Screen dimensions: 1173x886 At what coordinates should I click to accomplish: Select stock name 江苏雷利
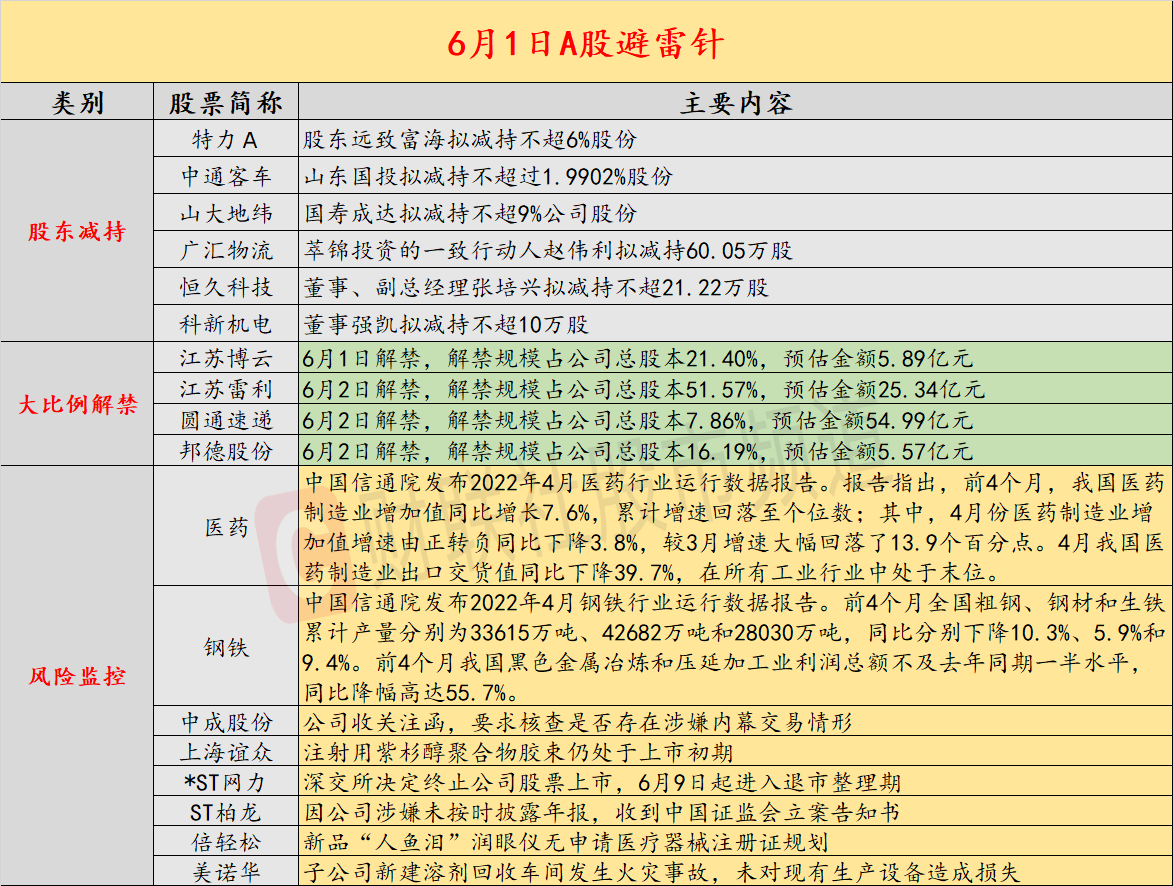pyautogui.click(x=226, y=389)
